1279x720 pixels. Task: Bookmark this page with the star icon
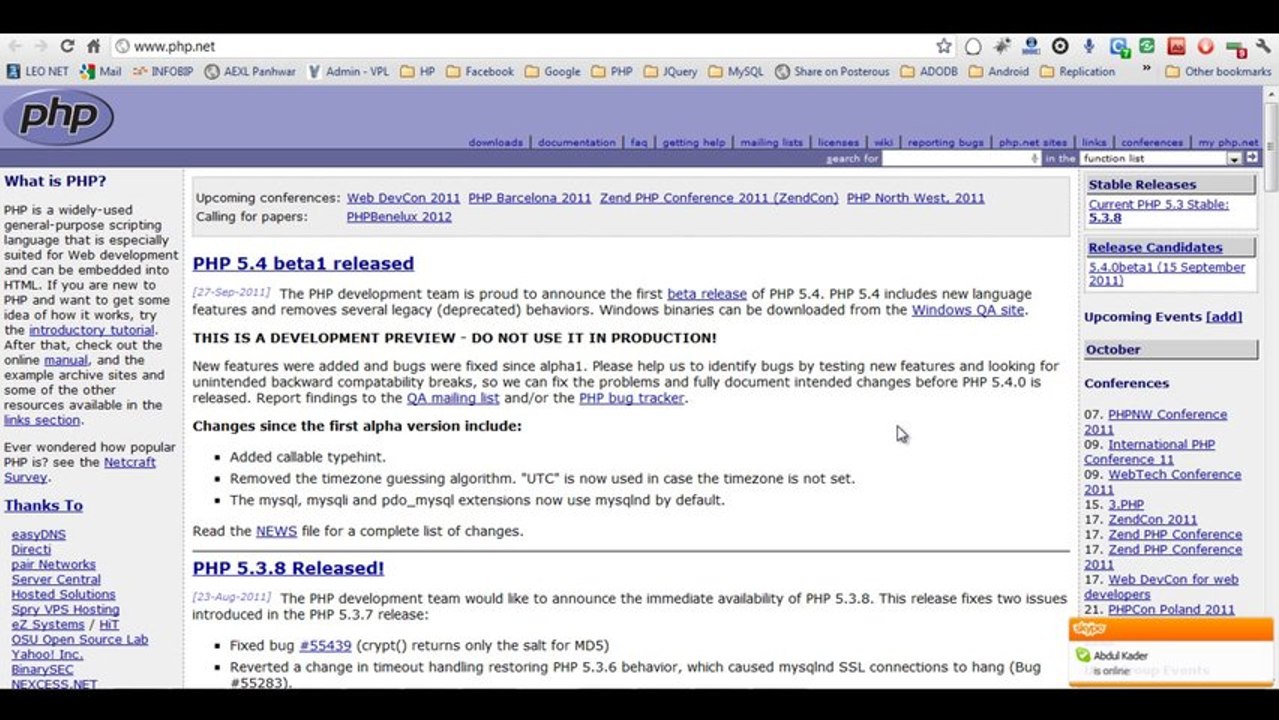pos(944,46)
